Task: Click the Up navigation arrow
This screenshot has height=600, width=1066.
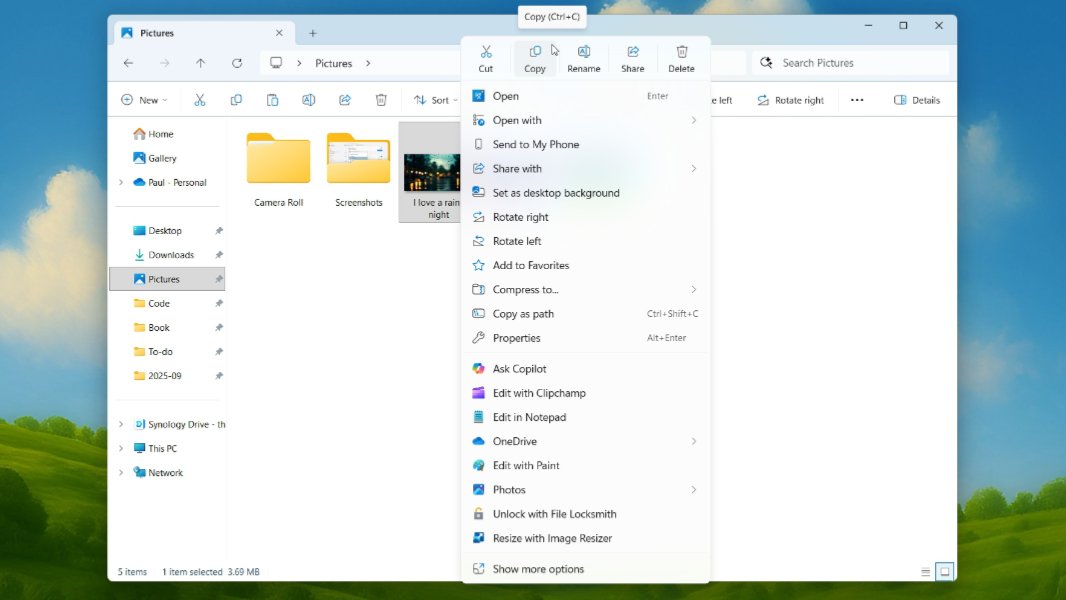Action: [201, 62]
